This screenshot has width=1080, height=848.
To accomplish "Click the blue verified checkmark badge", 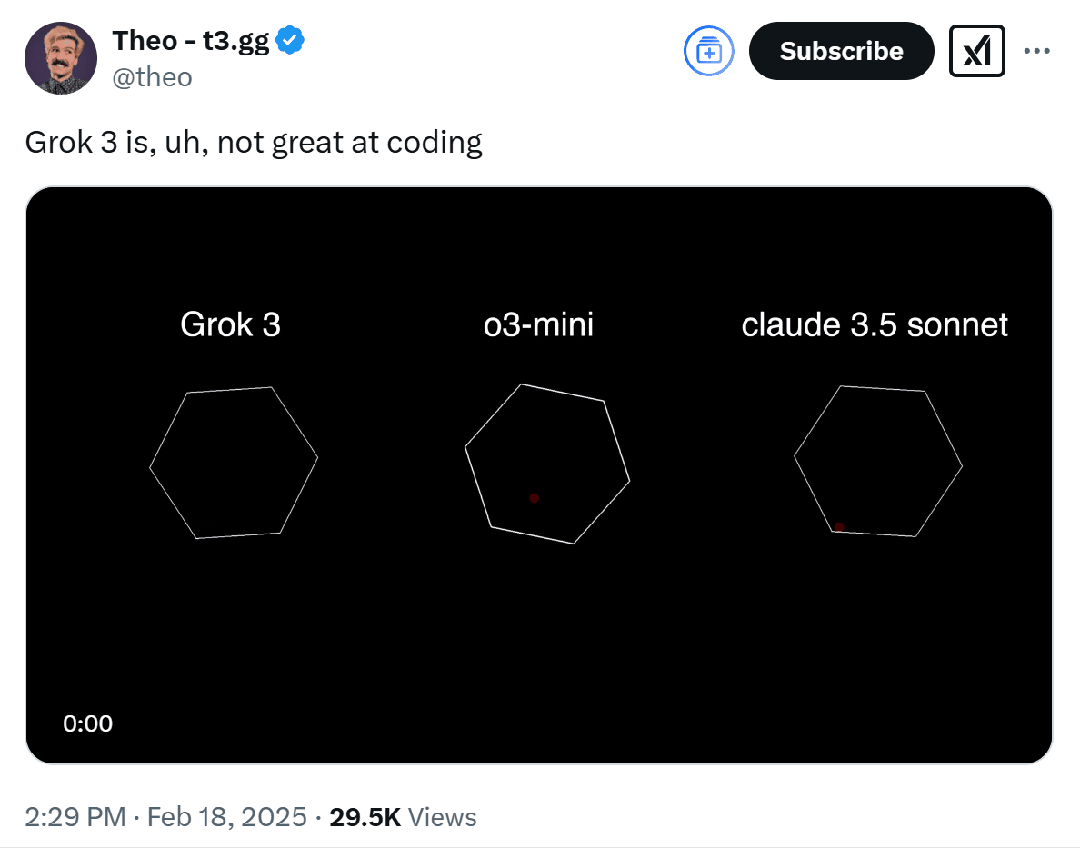I will pyautogui.click(x=290, y=40).
